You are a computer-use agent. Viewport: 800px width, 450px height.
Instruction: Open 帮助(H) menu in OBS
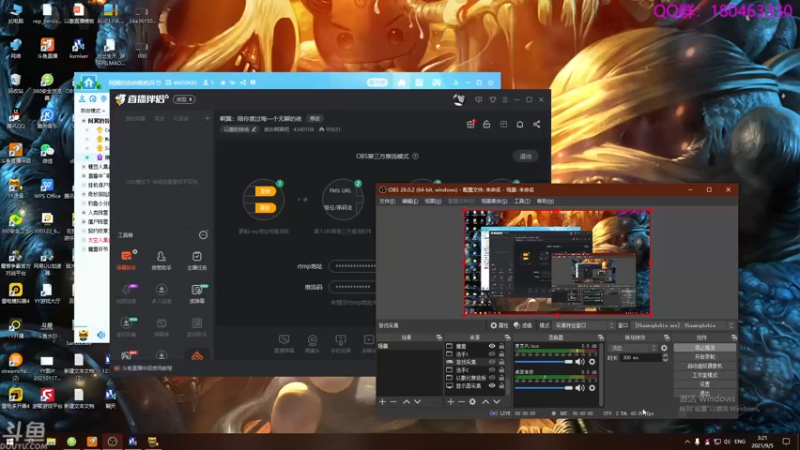pos(545,202)
